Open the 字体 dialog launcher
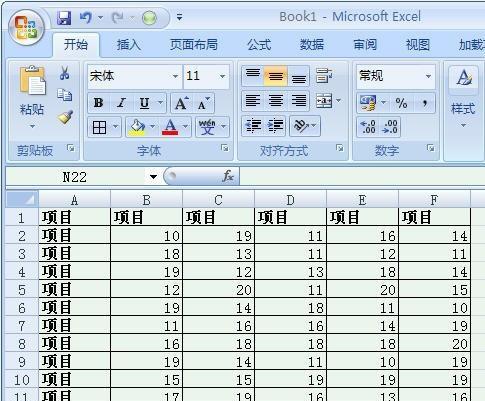485x401 pixels. [x=225, y=148]
